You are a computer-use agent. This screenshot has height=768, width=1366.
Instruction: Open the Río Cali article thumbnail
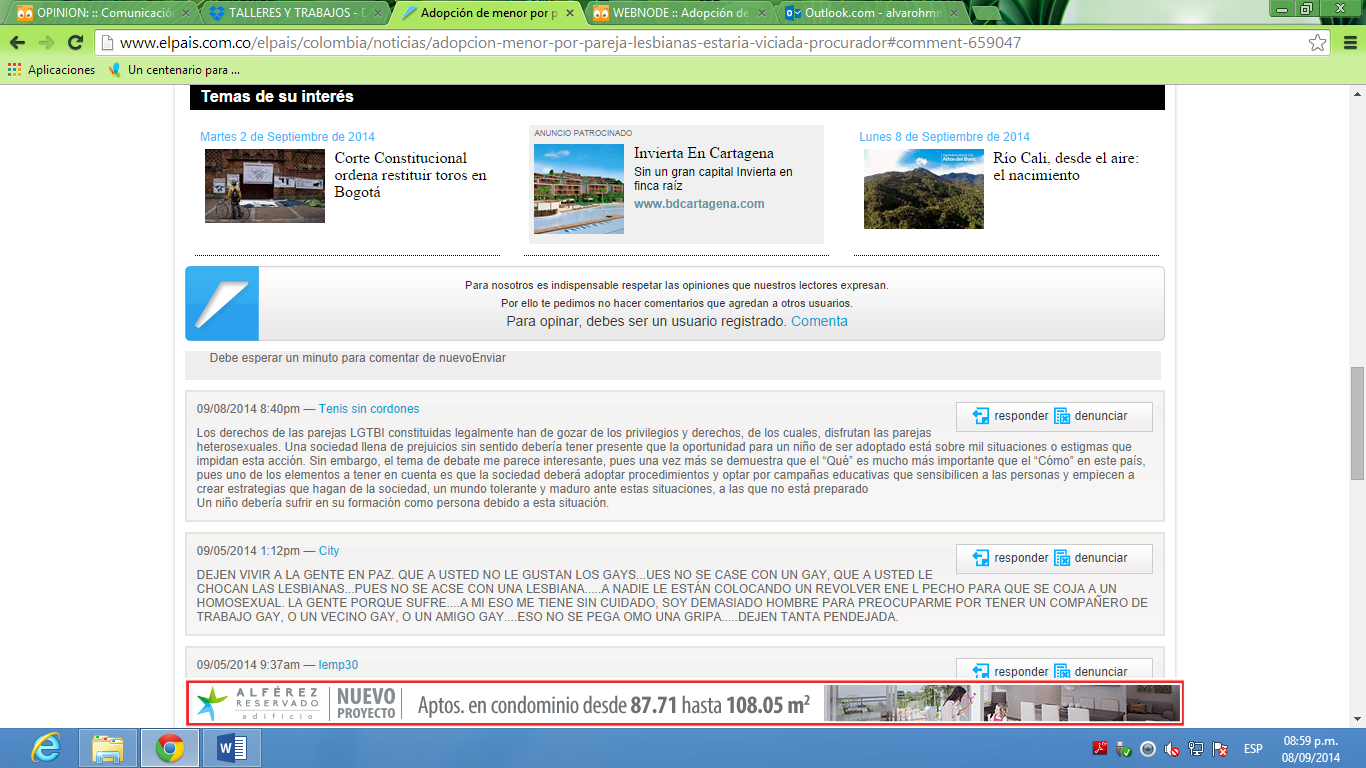pyautogui.click(x=923, y=189)
